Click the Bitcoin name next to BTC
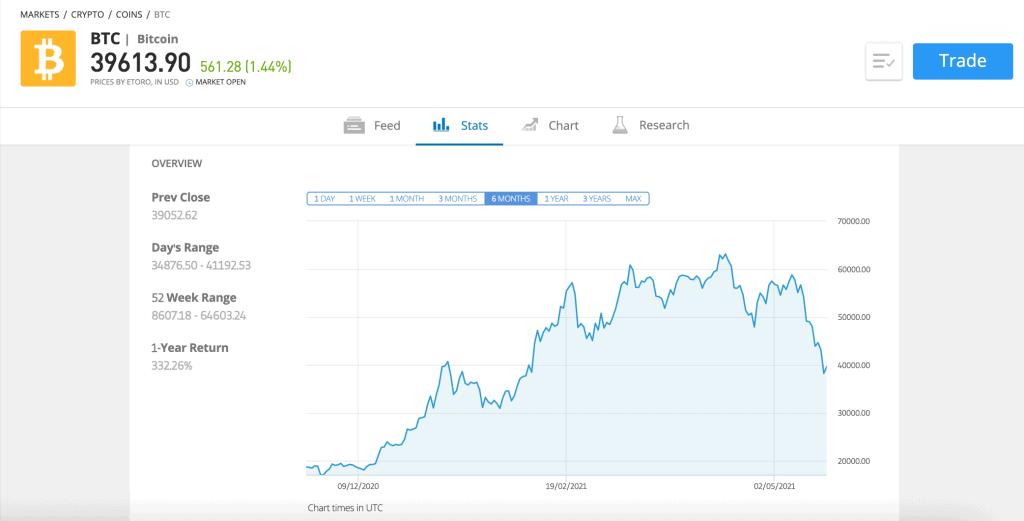The height and width of the screenshot is (521, 1024). click(157, 39)
